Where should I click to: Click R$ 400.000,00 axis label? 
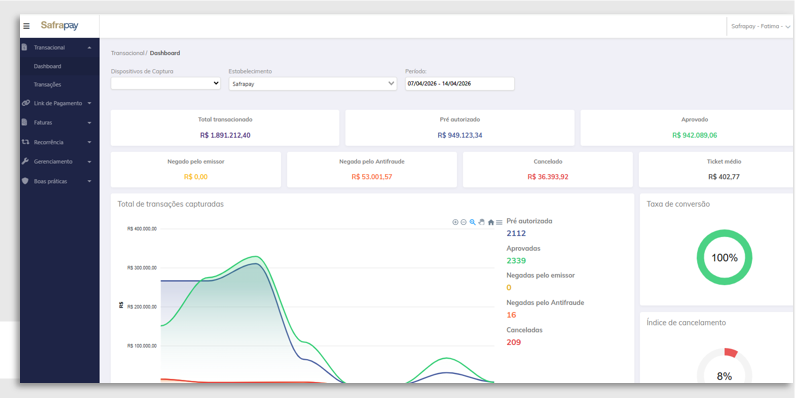(x=142, y=229)
